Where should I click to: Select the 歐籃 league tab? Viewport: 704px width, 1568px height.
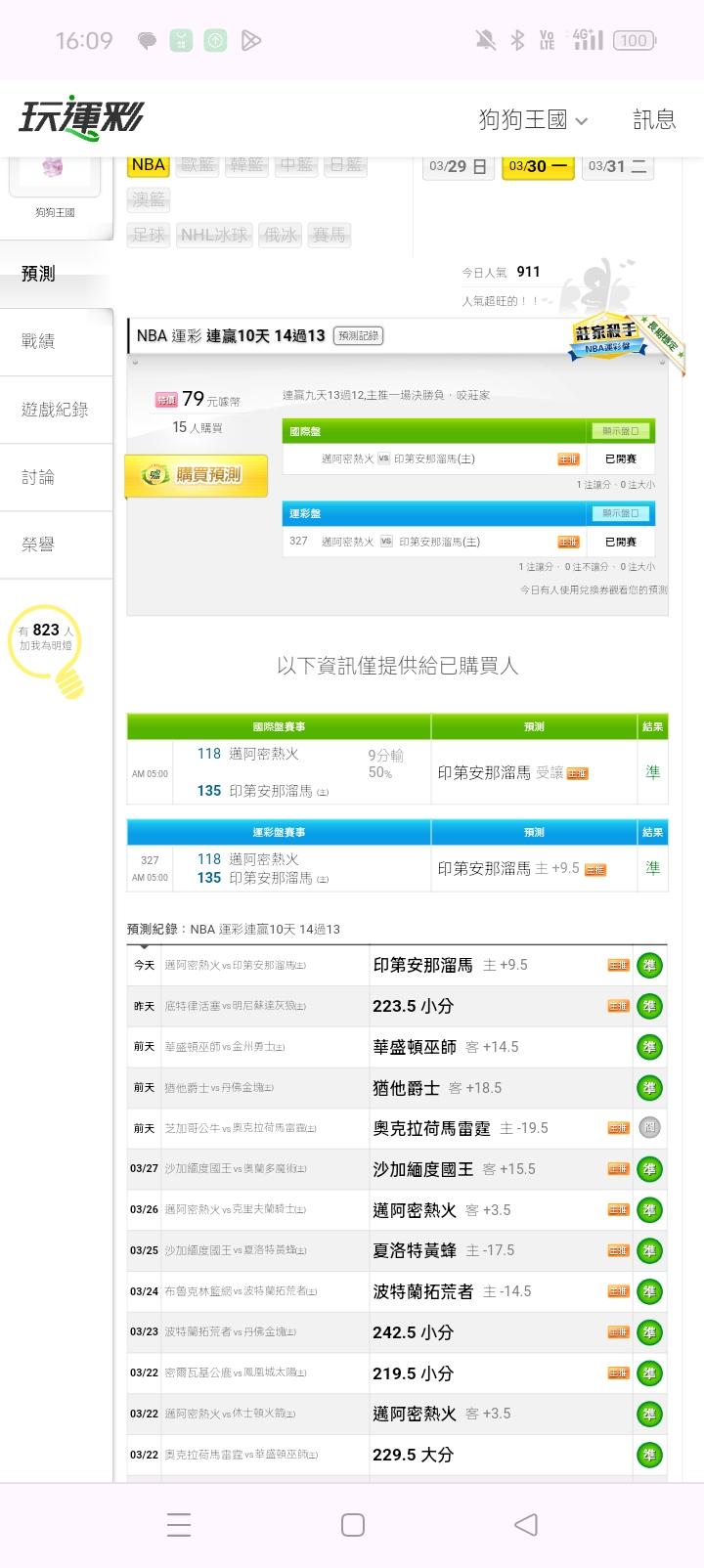(198, 165)
